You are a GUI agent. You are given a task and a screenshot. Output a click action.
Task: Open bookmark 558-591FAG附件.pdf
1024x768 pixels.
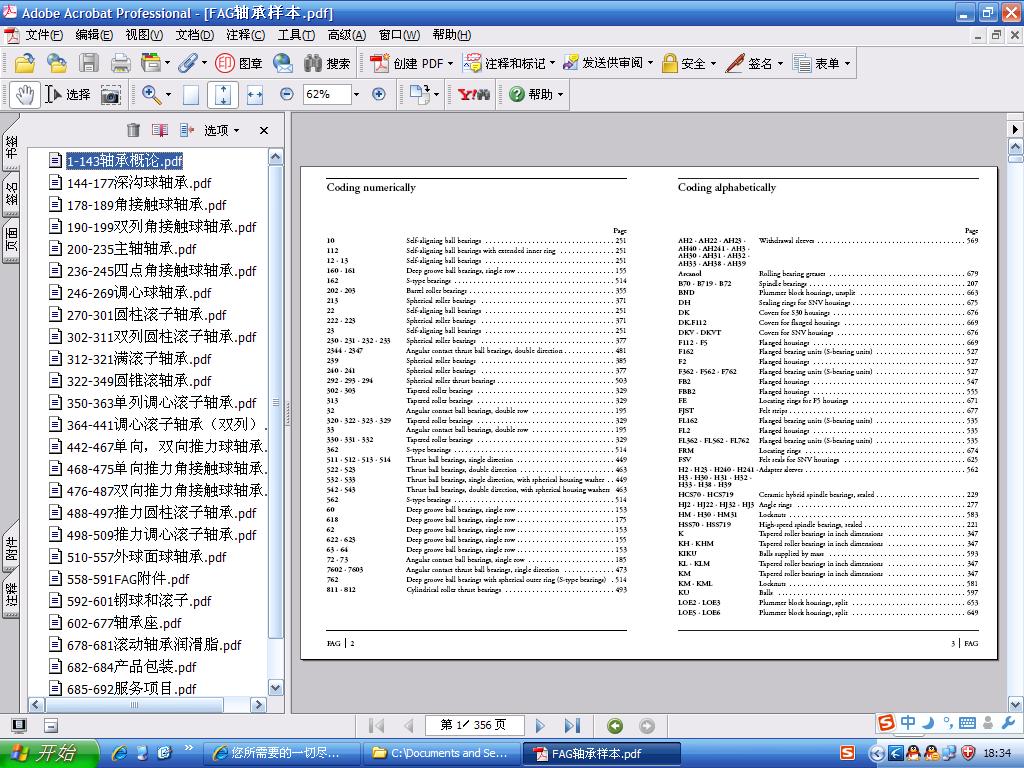point(128,579)
